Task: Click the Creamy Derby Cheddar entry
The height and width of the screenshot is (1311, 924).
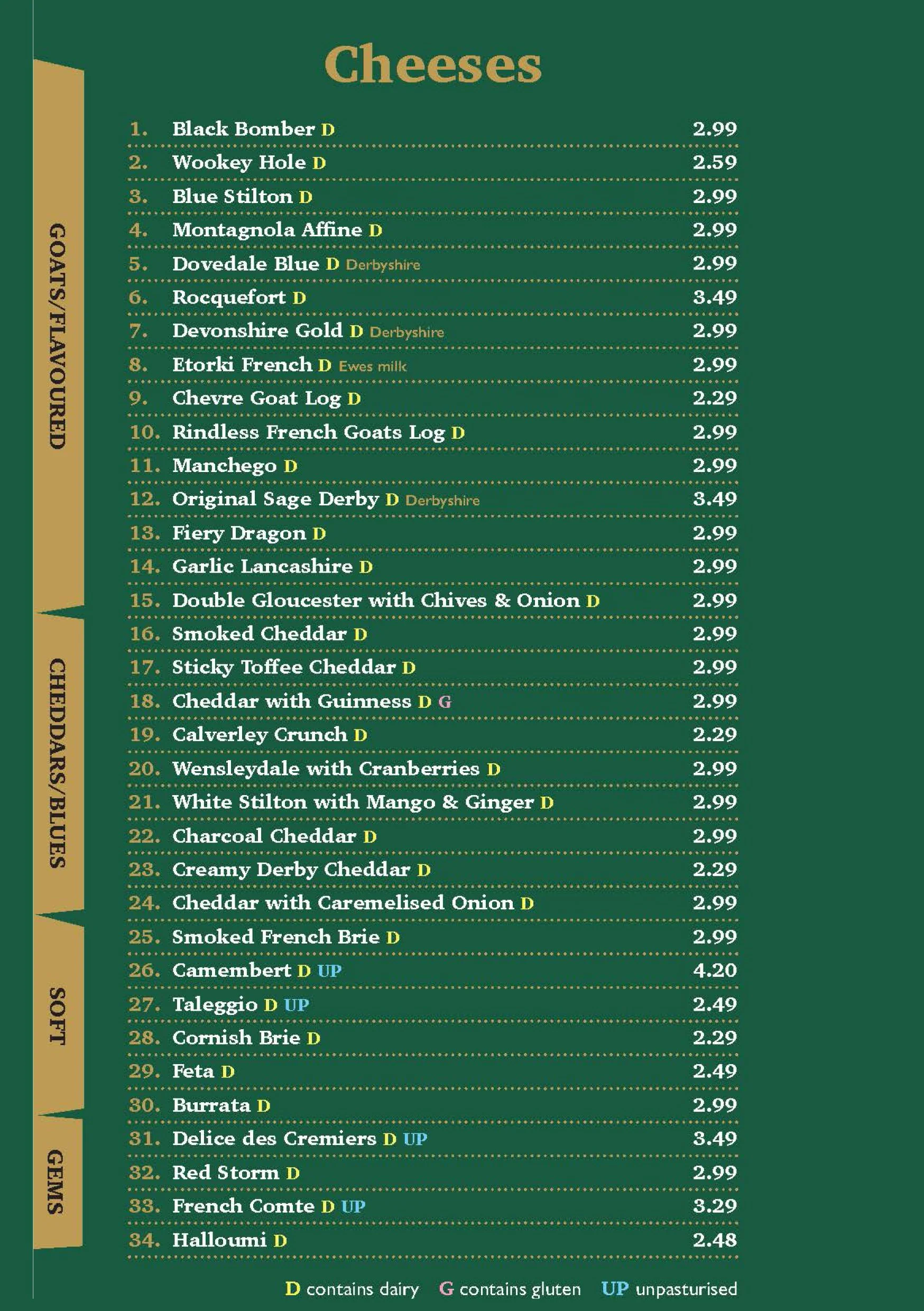Action: pyautogui.click(x=432, y=870)
